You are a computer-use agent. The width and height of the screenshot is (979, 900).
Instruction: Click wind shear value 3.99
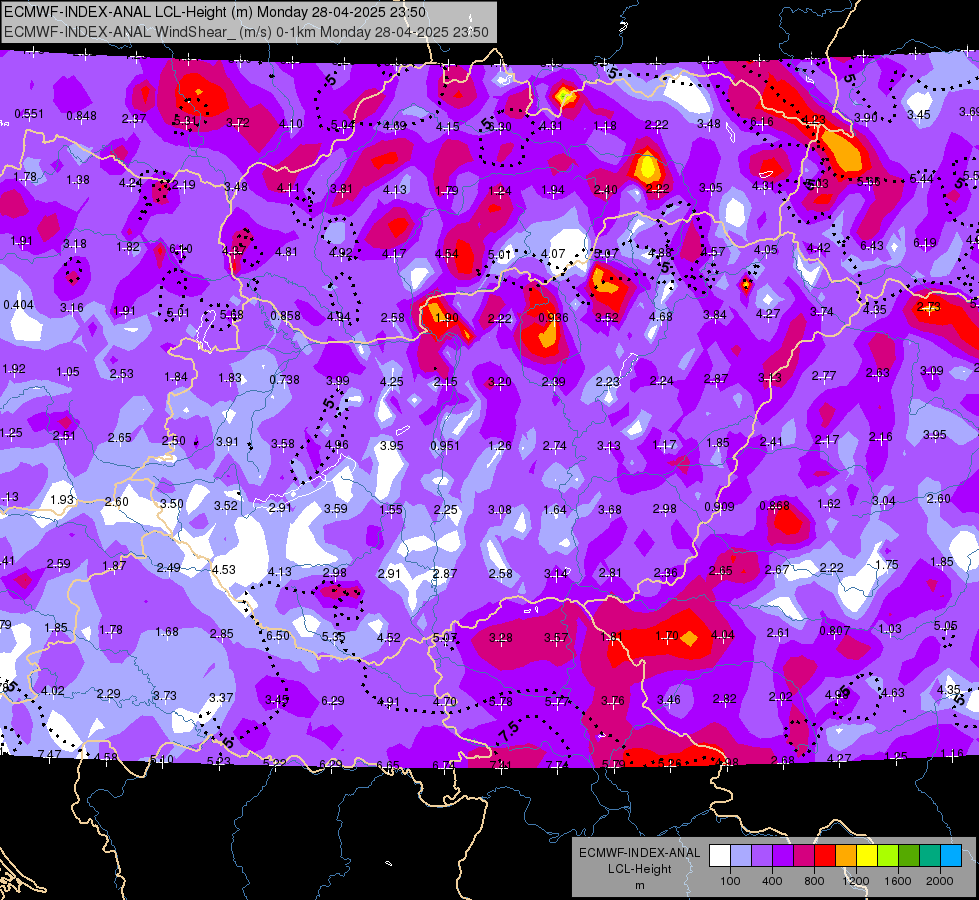tap(338, 380)
